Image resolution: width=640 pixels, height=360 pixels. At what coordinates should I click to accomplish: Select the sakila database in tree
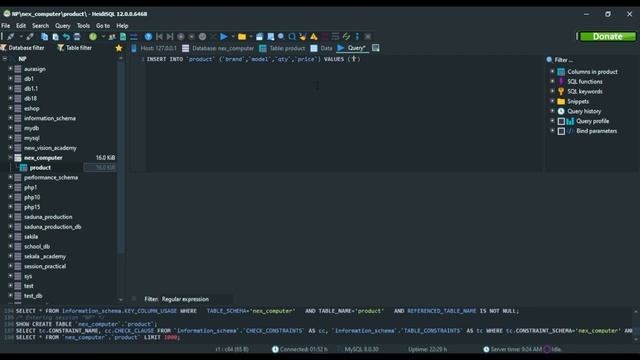[x=31, y=237]
